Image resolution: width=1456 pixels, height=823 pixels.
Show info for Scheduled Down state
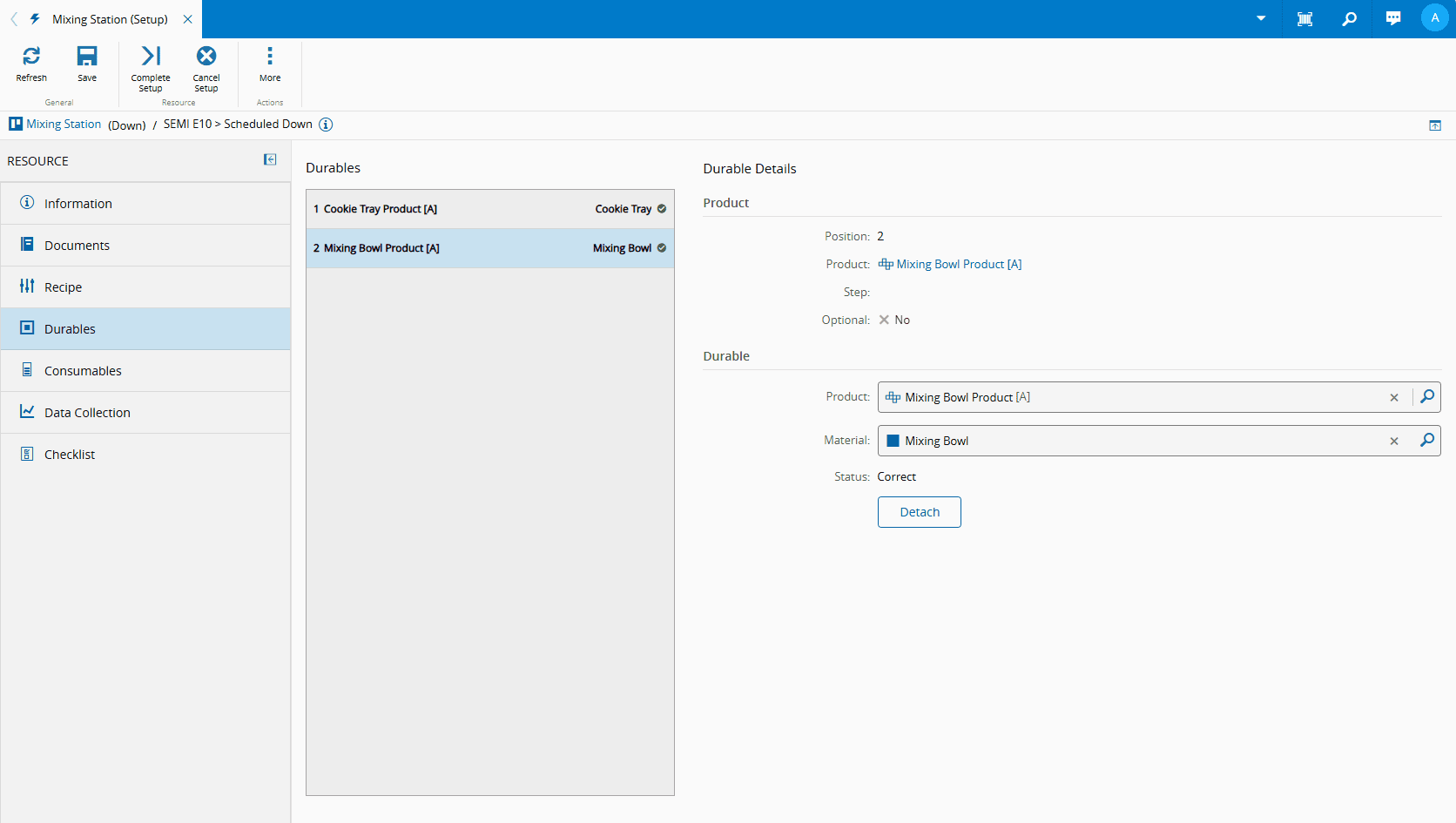point(326,125)
